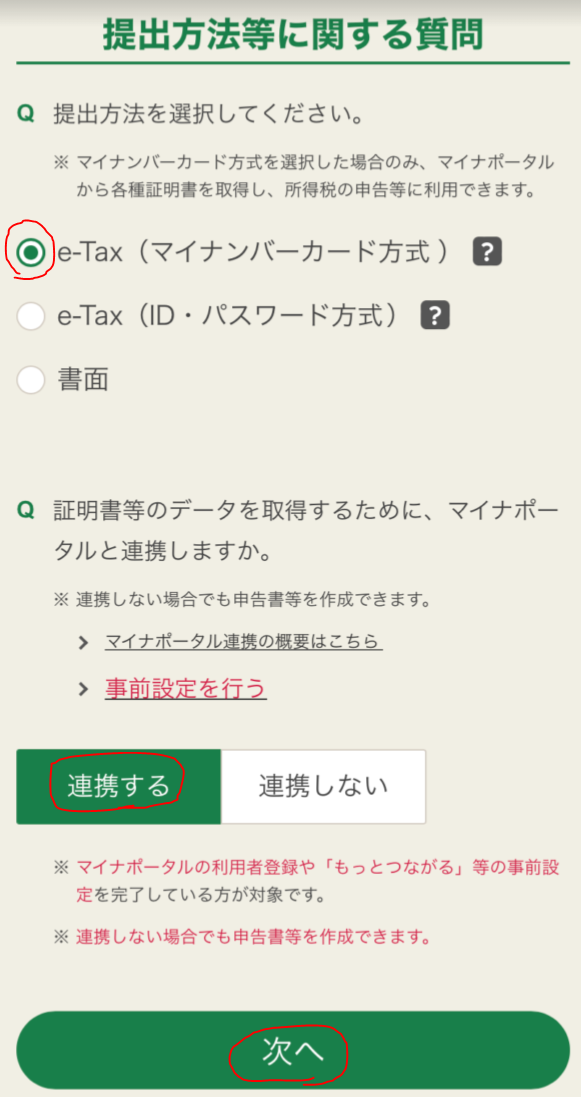Select e-Tax ID・パスワード方式 radio button

(x=31, y=316)
